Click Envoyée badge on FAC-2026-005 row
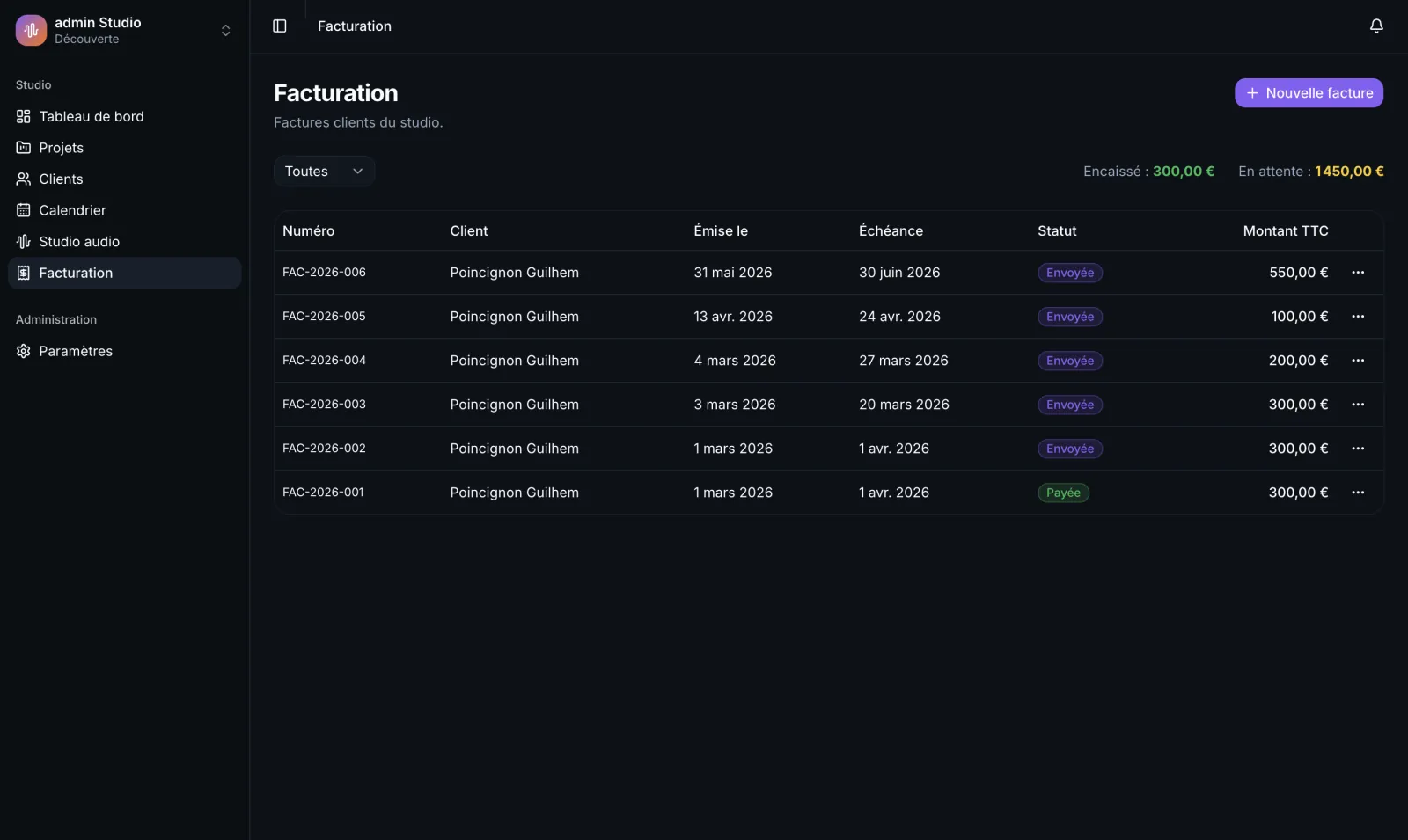The height and width of the screenshot is (840, 1408). [x=1070, y=317]
